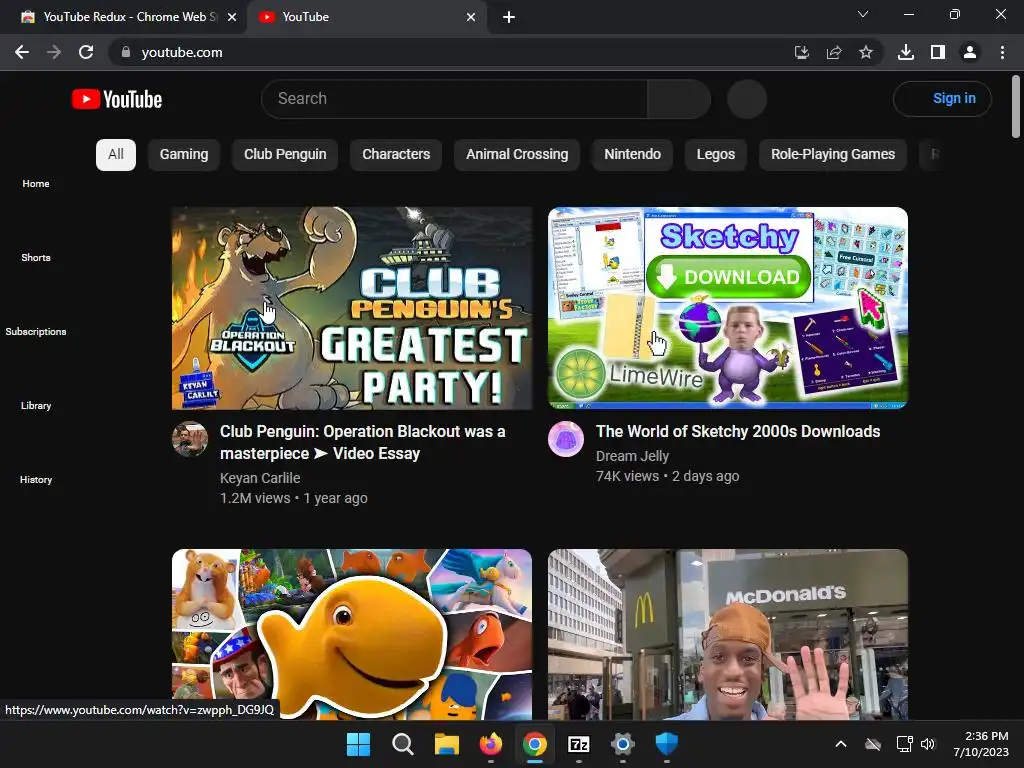Close the YouTube Redux tab
This screenshot has height=768, width=1024.
tap(232, 17)
